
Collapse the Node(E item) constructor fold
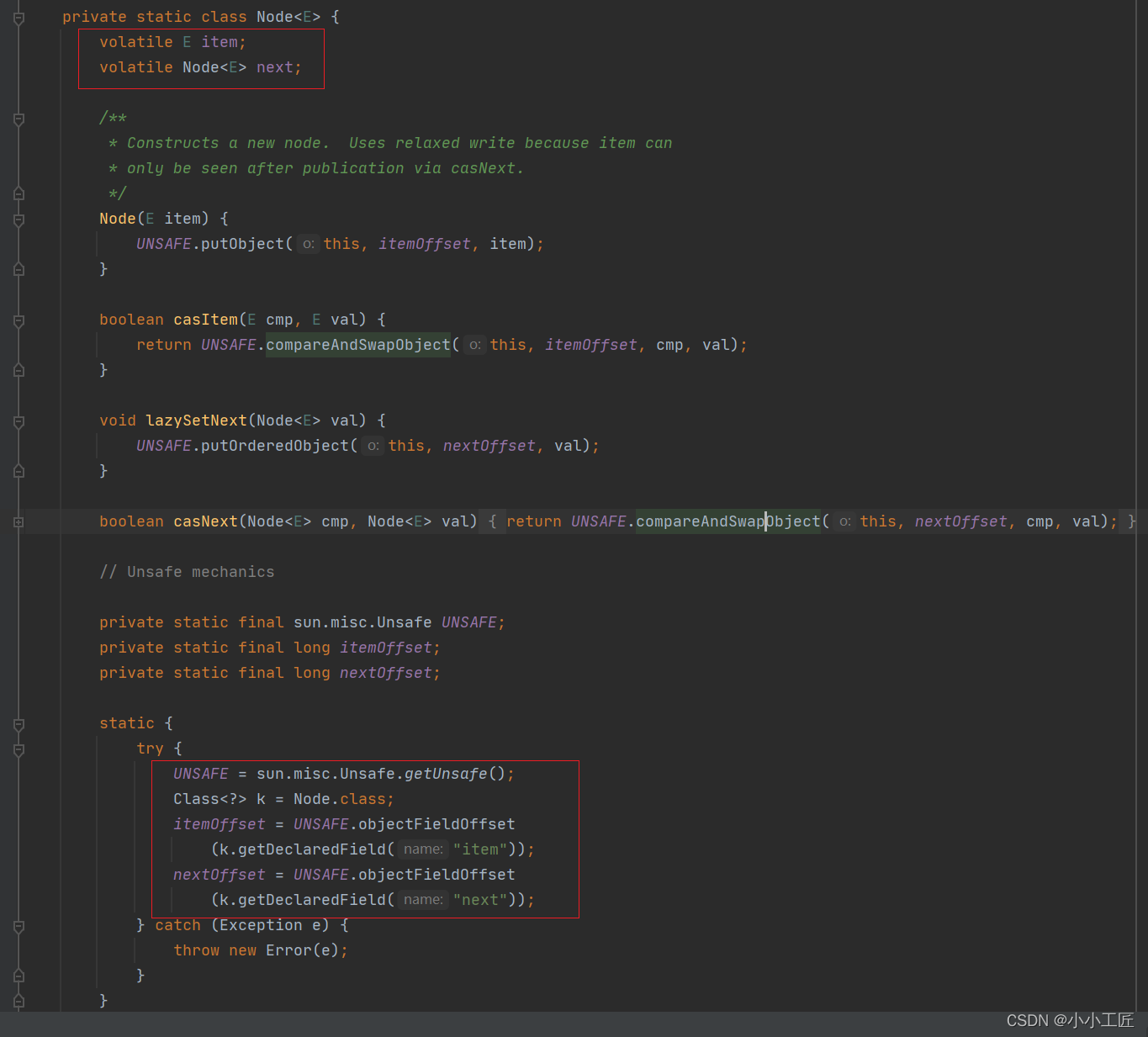19,220
